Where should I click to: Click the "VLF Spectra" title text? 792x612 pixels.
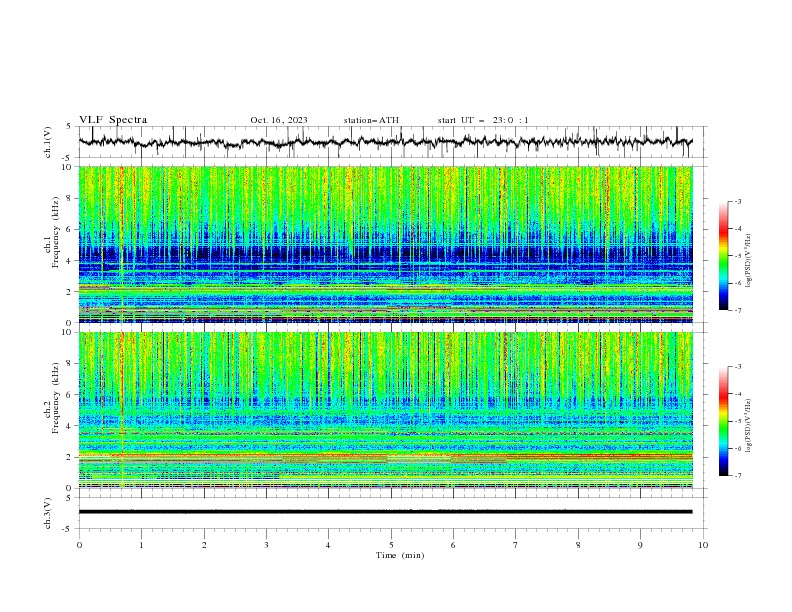(x=113, y=120)
